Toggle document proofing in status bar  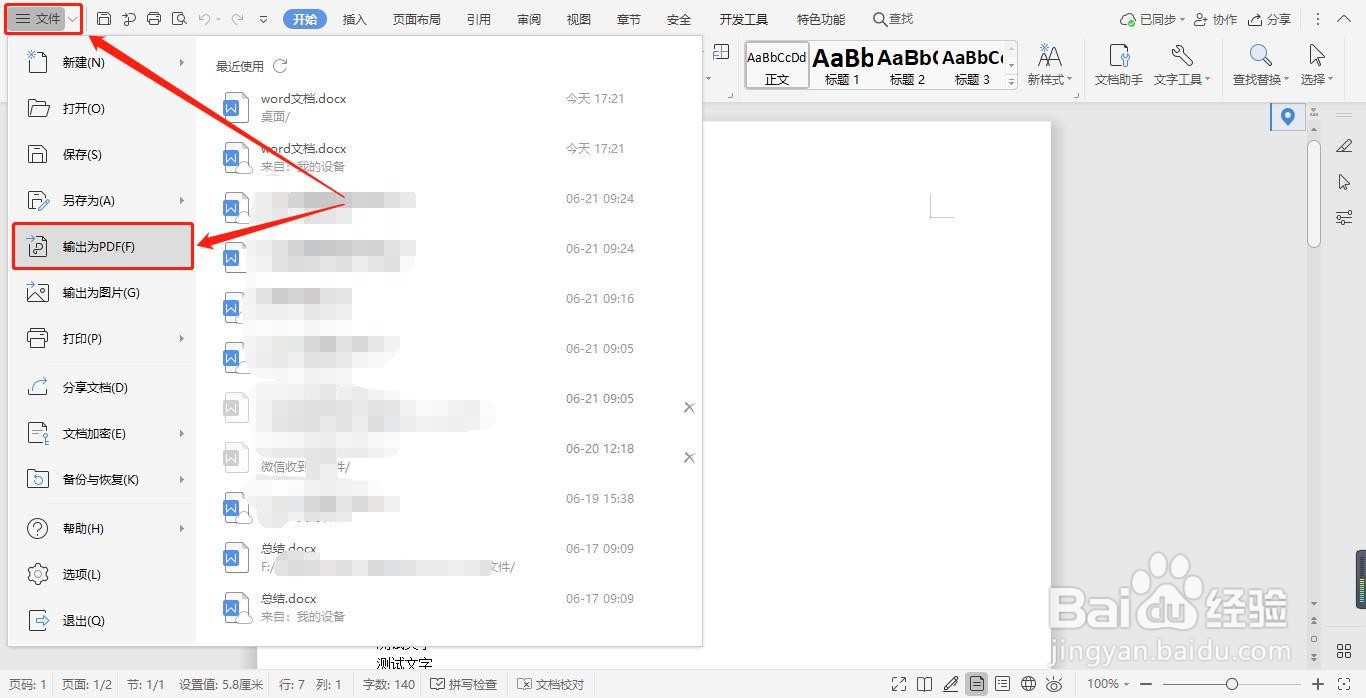[549, 684]
